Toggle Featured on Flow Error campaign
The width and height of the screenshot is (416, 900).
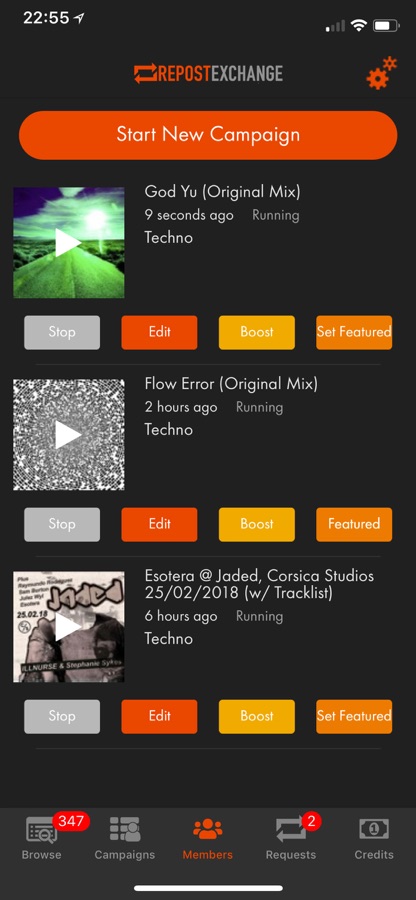[354, 525]
